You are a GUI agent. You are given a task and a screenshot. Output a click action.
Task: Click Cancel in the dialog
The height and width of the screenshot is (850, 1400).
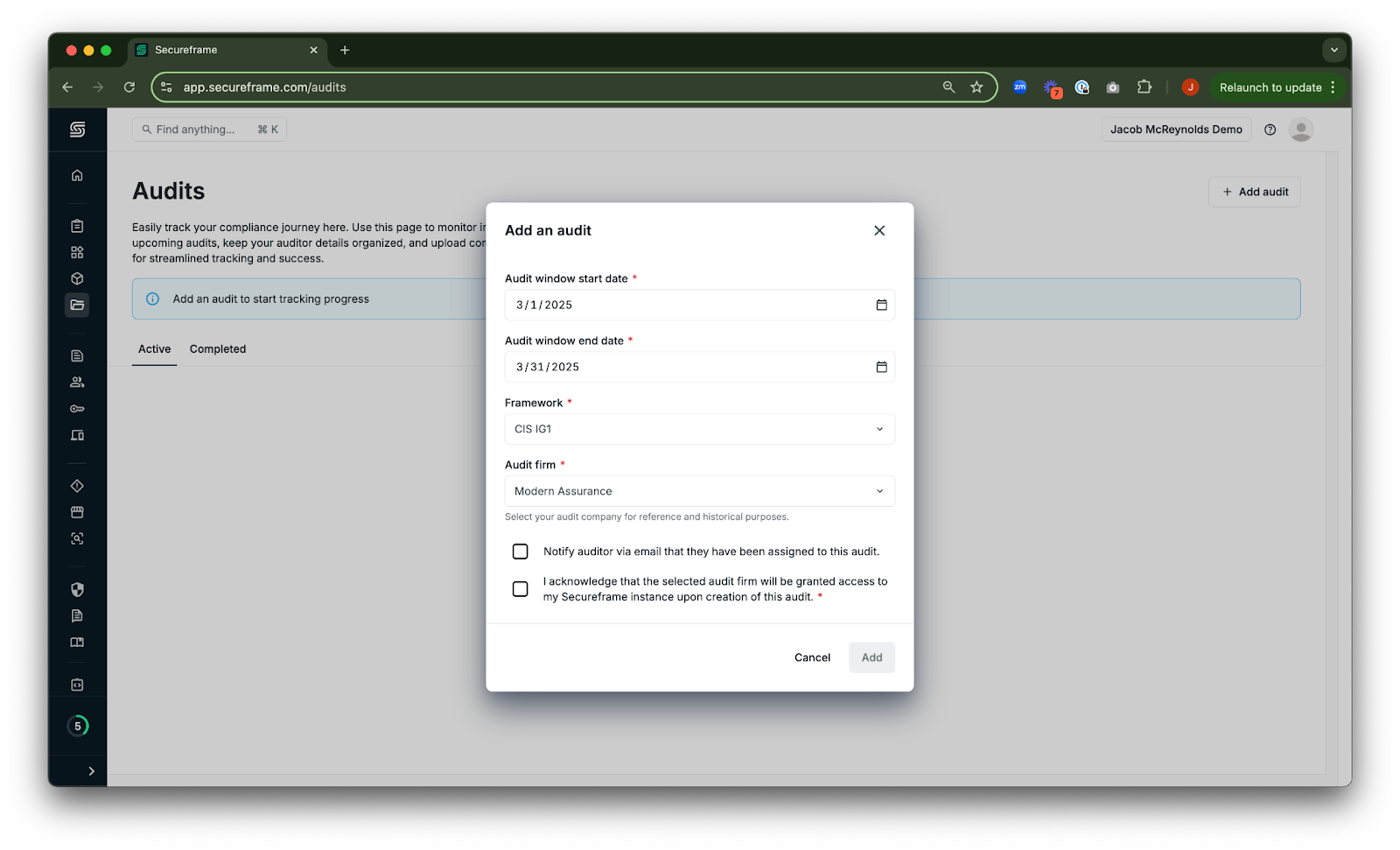tap(812, 657)
